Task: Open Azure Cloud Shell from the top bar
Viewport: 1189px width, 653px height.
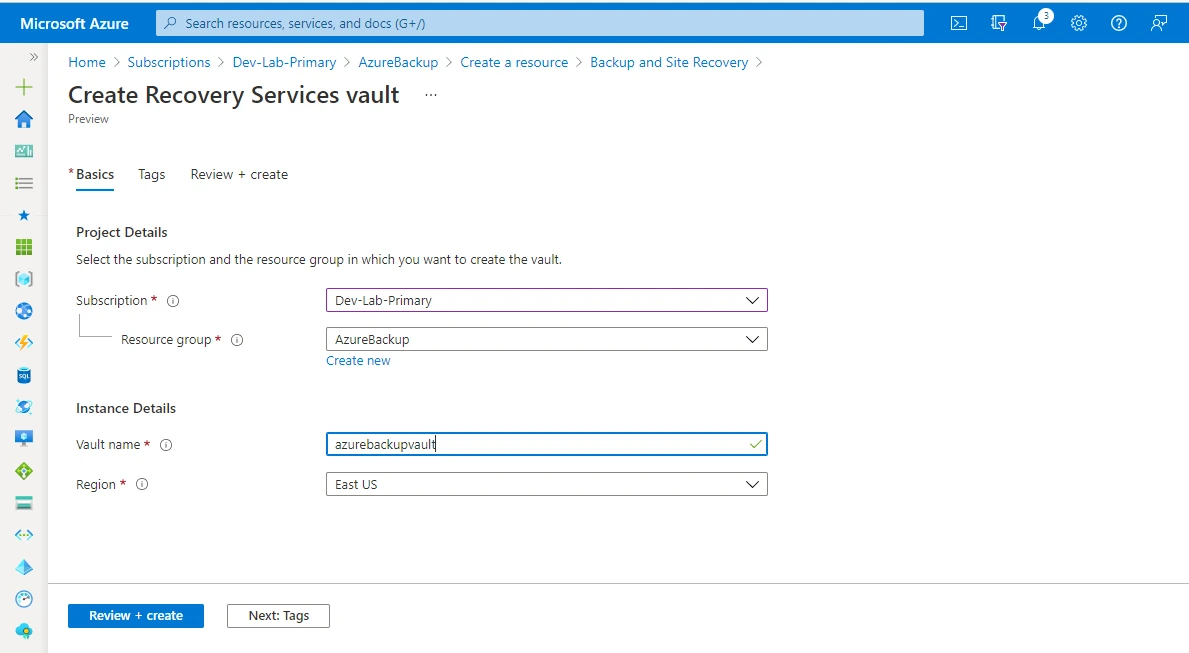Action: [x=958, y=23]
